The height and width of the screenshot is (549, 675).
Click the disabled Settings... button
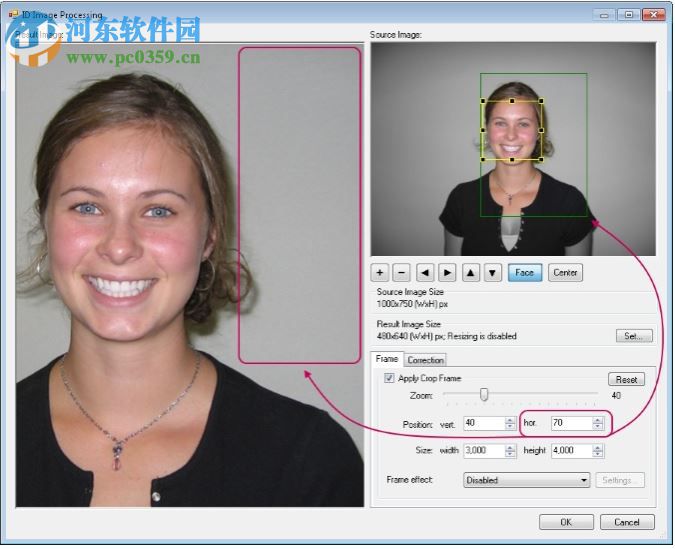[620, 480]
